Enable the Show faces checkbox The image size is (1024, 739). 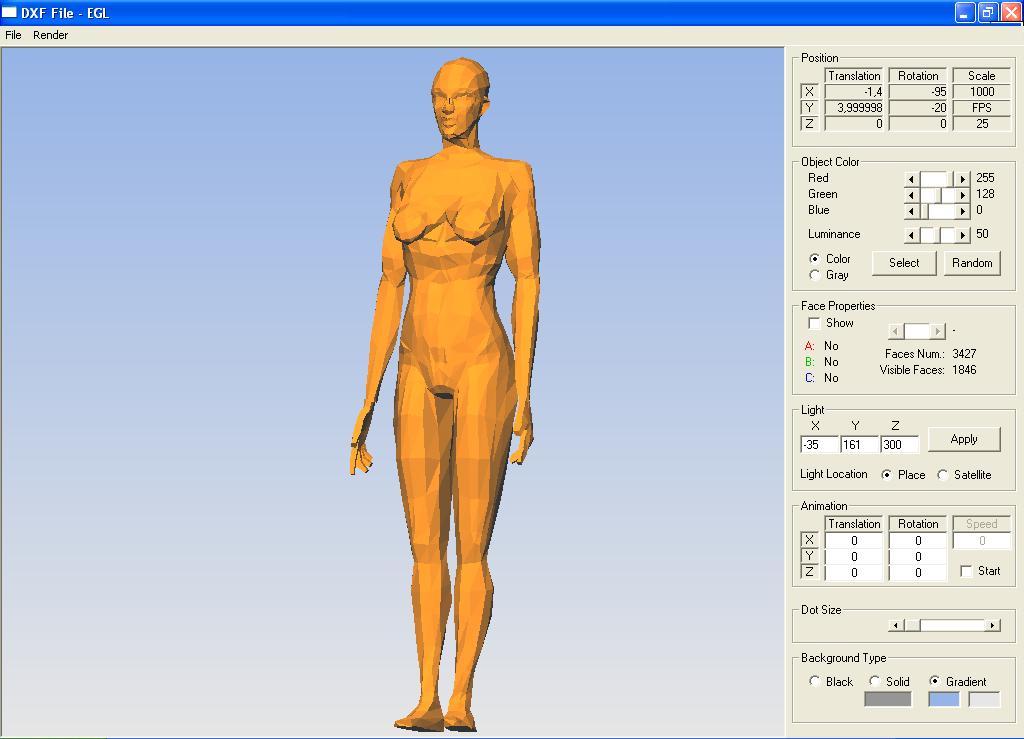(814, 323)
